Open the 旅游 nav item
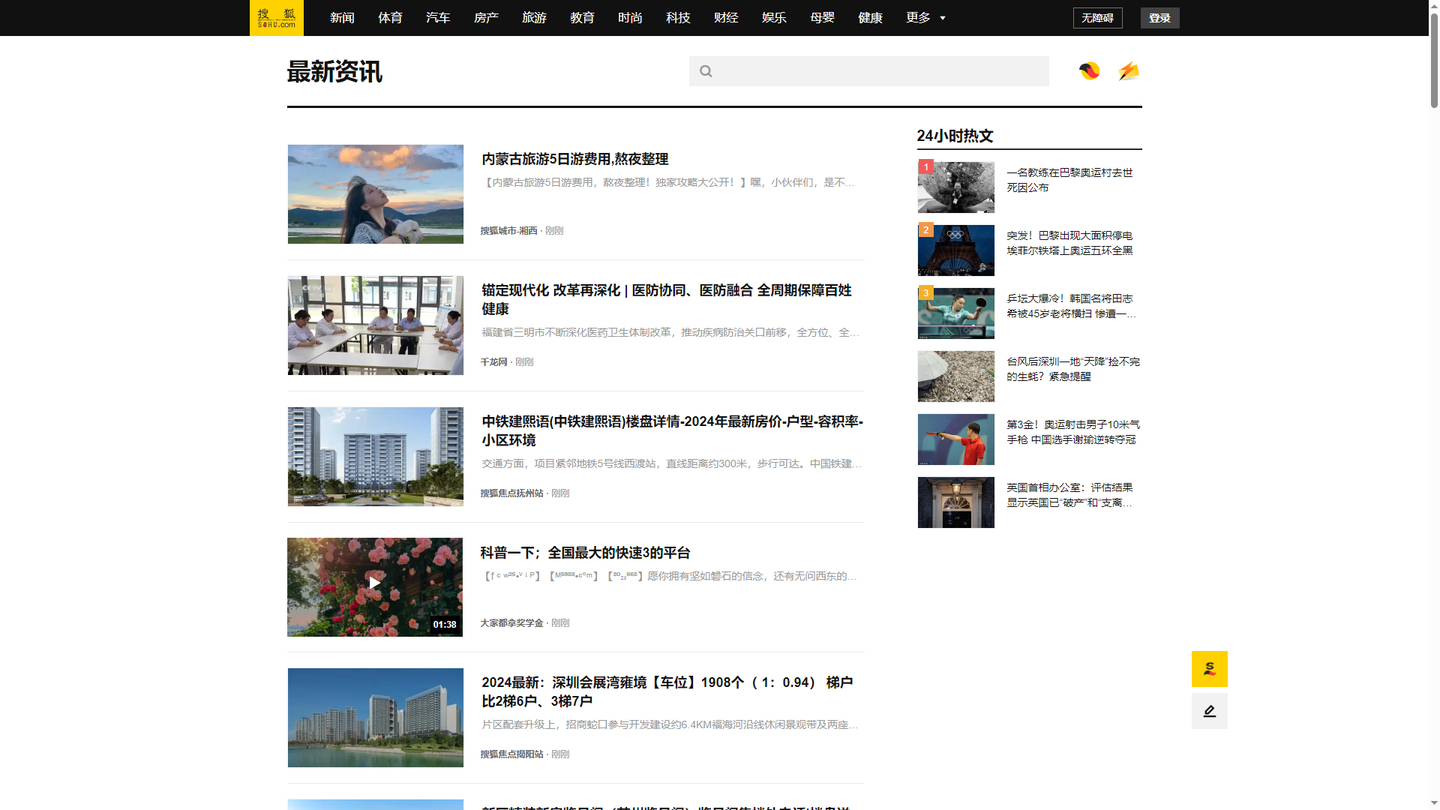Viewport: 1440px width, 810px height. click(x=534, y=18)
